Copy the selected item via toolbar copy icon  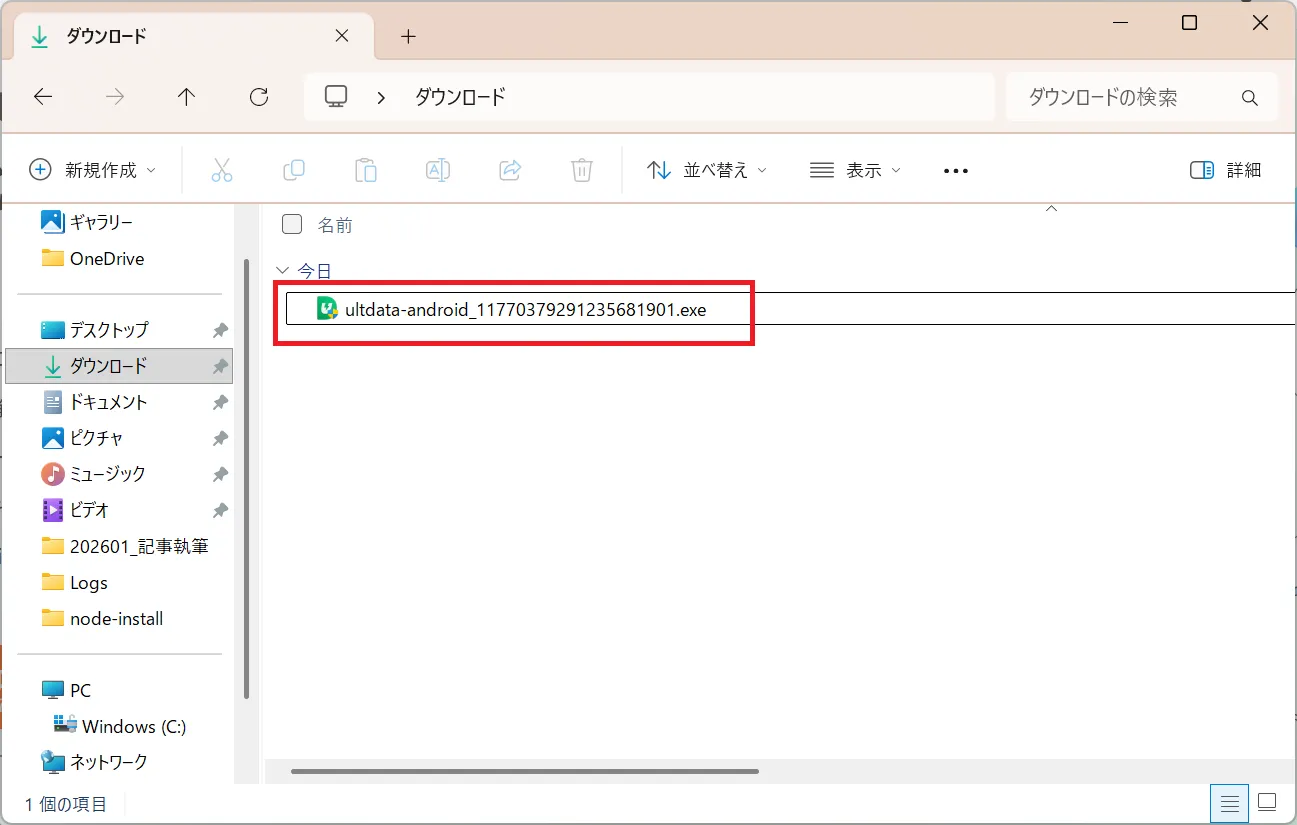[x=294, y=170]
